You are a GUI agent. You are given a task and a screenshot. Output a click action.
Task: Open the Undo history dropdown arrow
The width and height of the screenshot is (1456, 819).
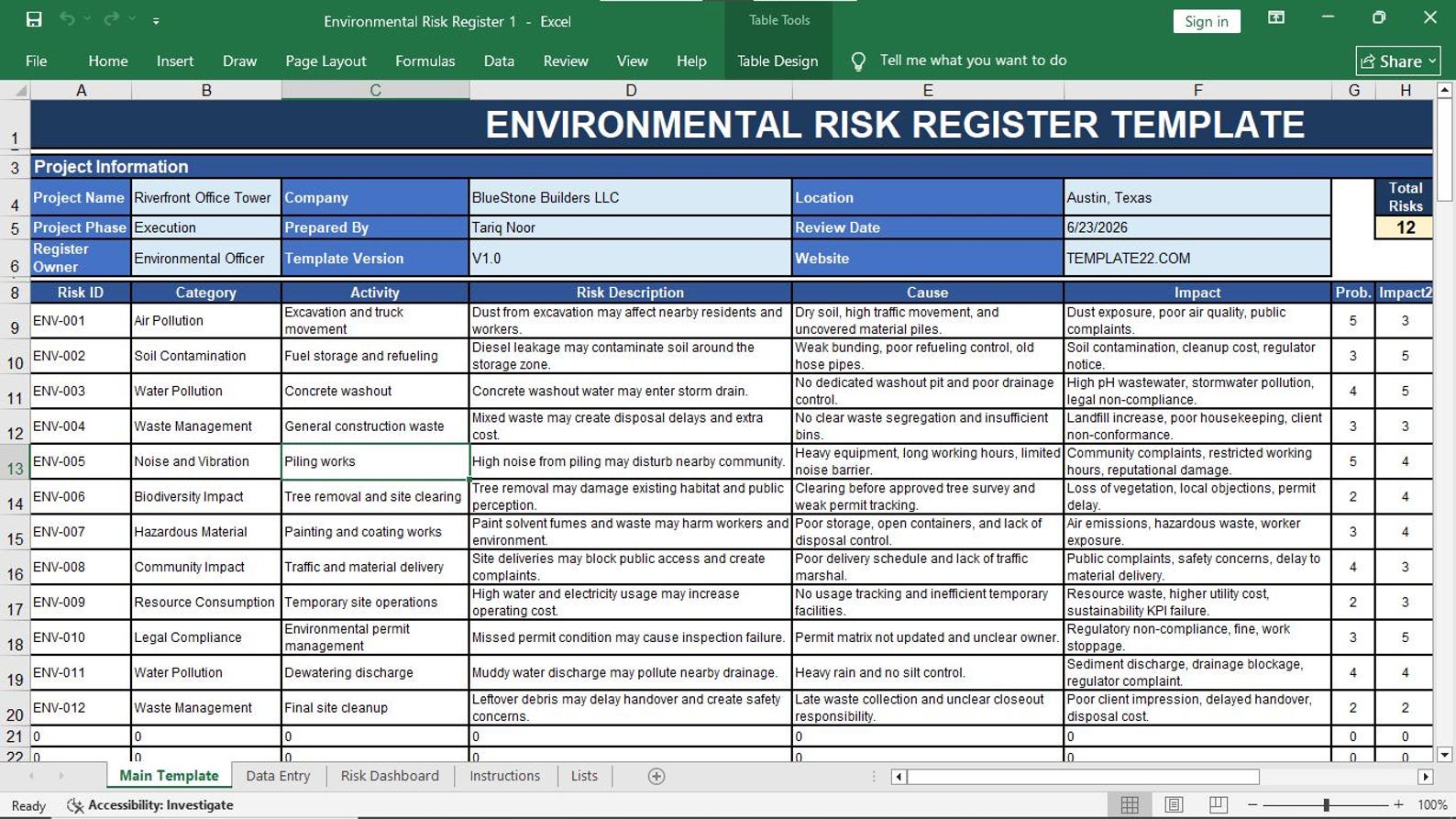pyautogui.click(x=87, y=19)
